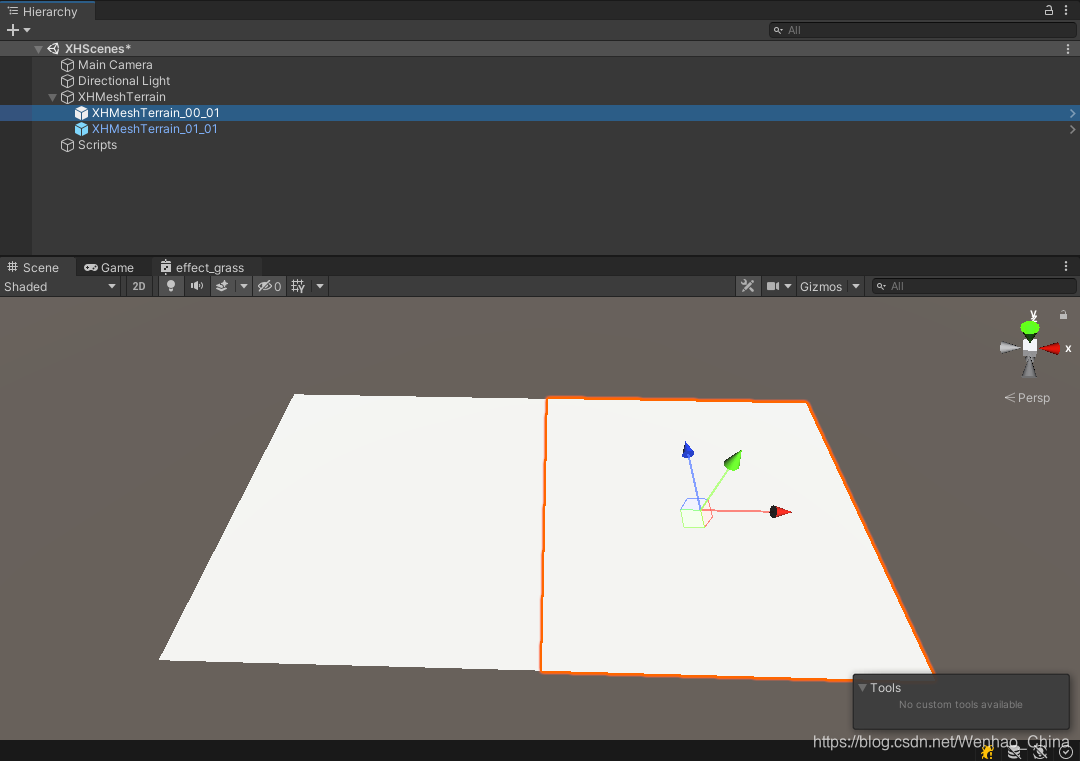1080x761 pixels.
Task: Switch Persp projection label
Action: point(1027,398)
